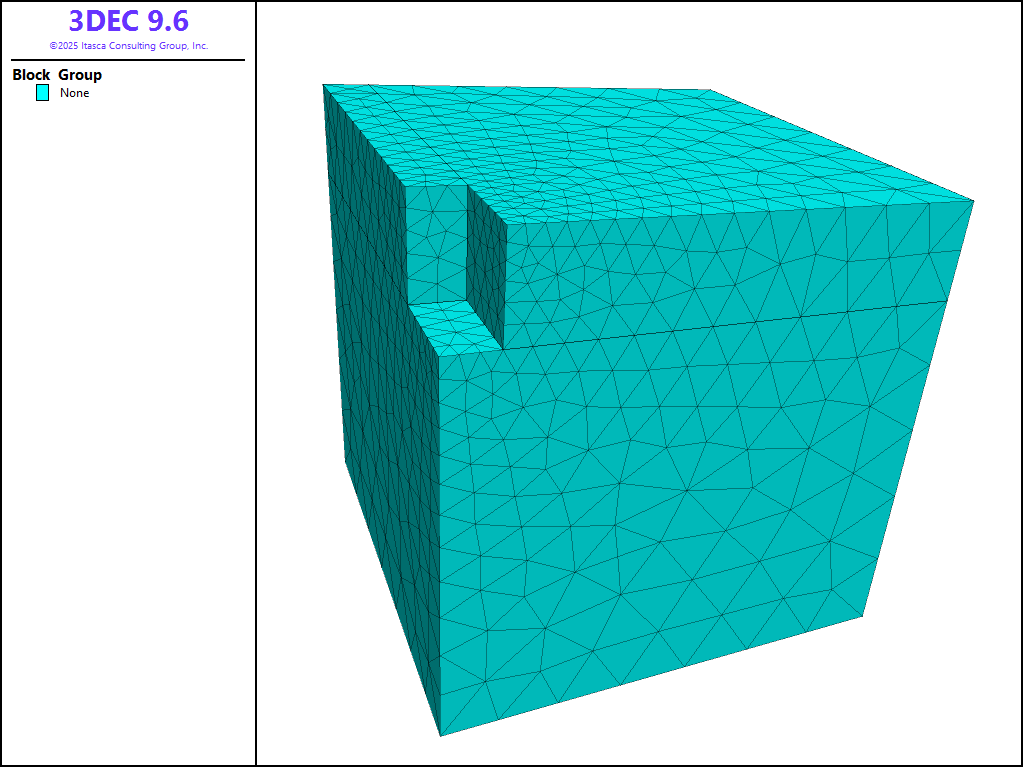Click the divider line under the legend title
Image resolution: width=1024 pixels, height=768 pixels.
[128, 60]
